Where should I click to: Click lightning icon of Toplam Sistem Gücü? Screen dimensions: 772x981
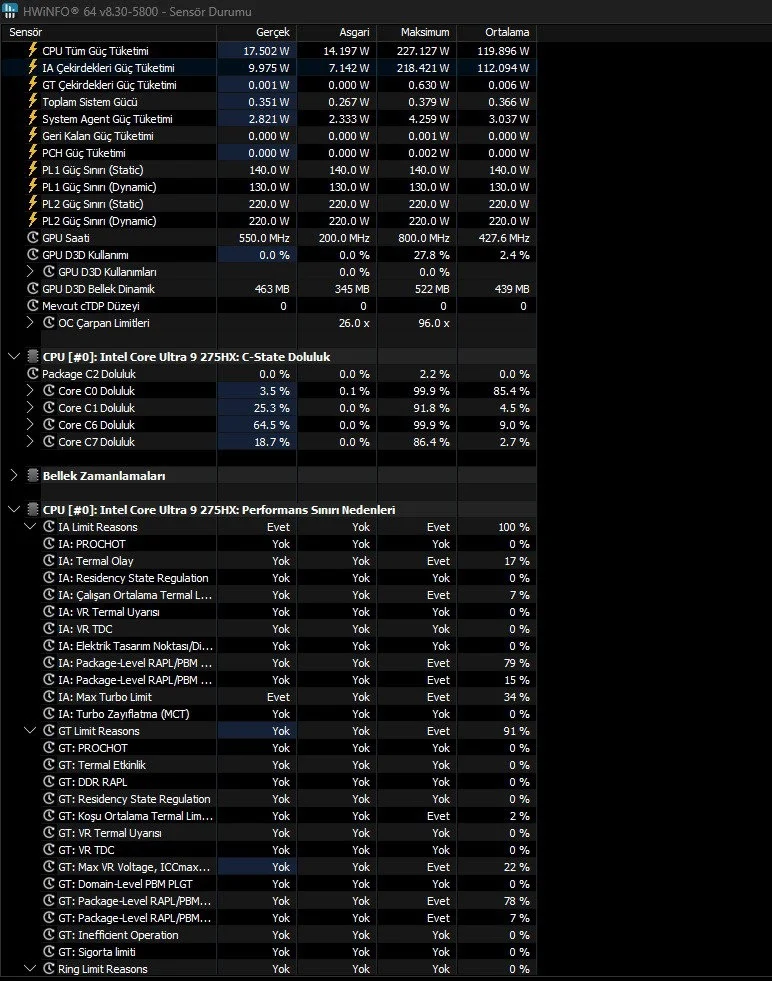tap(33, 101)
